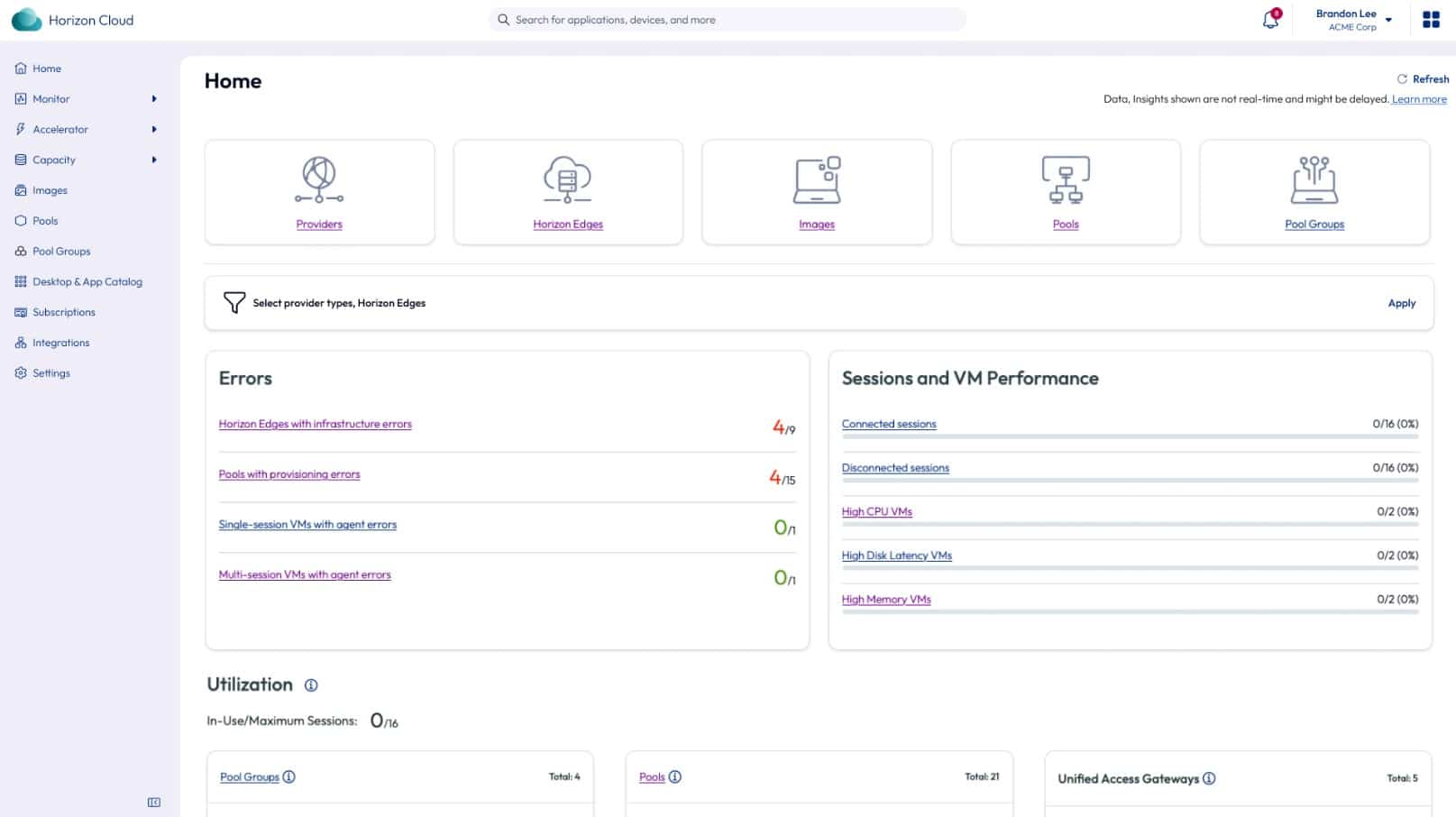Open Subscriptions in the sidebar
This screenshot has height=817, width=1456.
pos(64,312)
